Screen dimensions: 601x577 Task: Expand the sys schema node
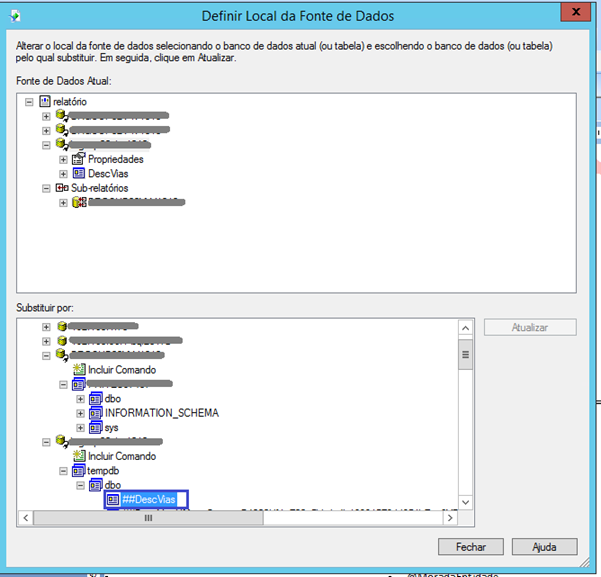click(80, 427)
